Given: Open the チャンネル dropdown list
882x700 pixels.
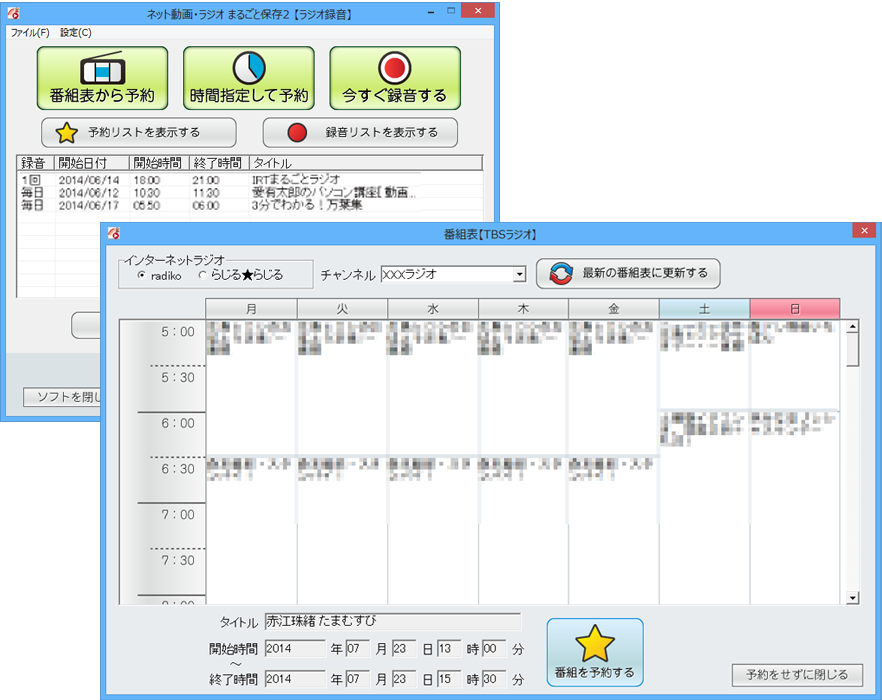Looking at the screenshot, I should click(519, 274).
